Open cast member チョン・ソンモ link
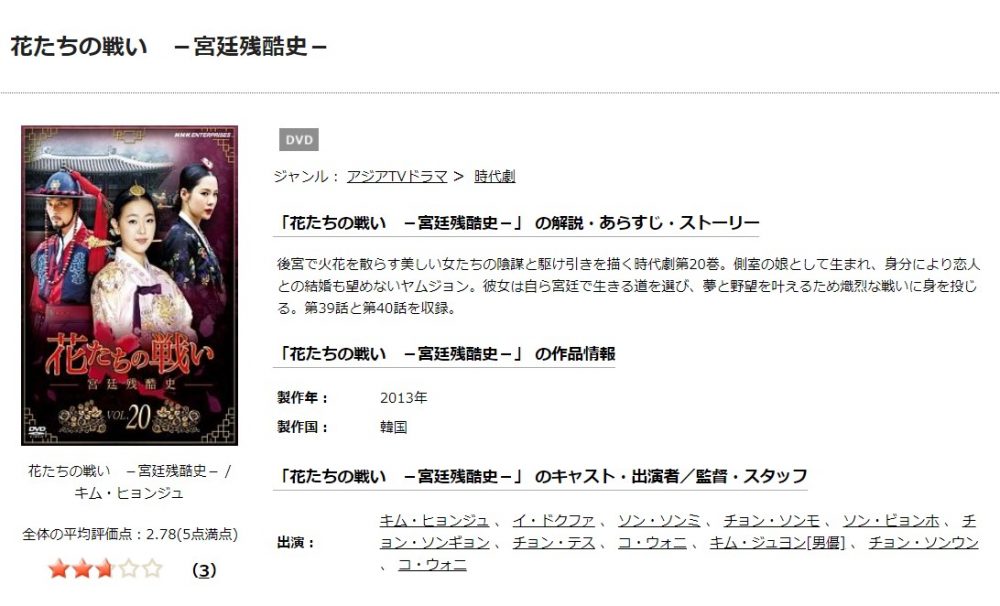Screen dimensions: 1000x606 tap(771, 521)
